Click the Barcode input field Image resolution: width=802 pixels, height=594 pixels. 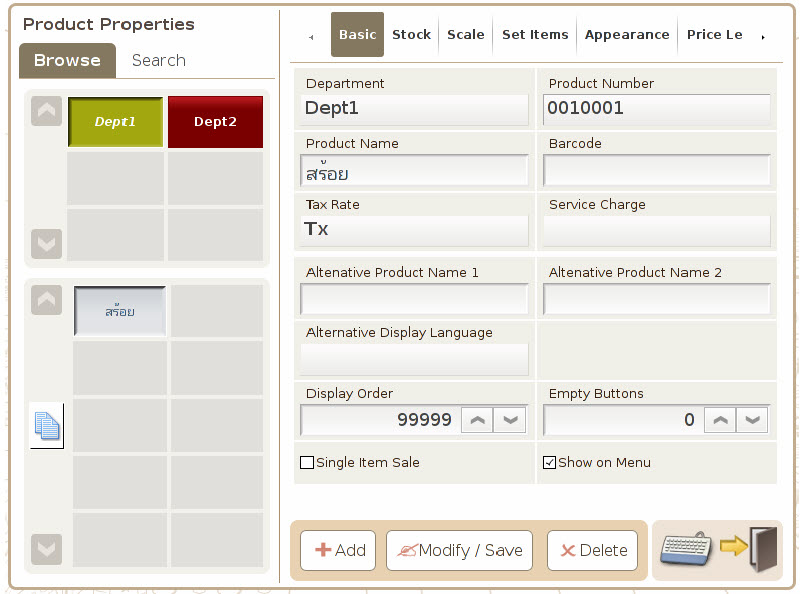click(x=657, y=170)
